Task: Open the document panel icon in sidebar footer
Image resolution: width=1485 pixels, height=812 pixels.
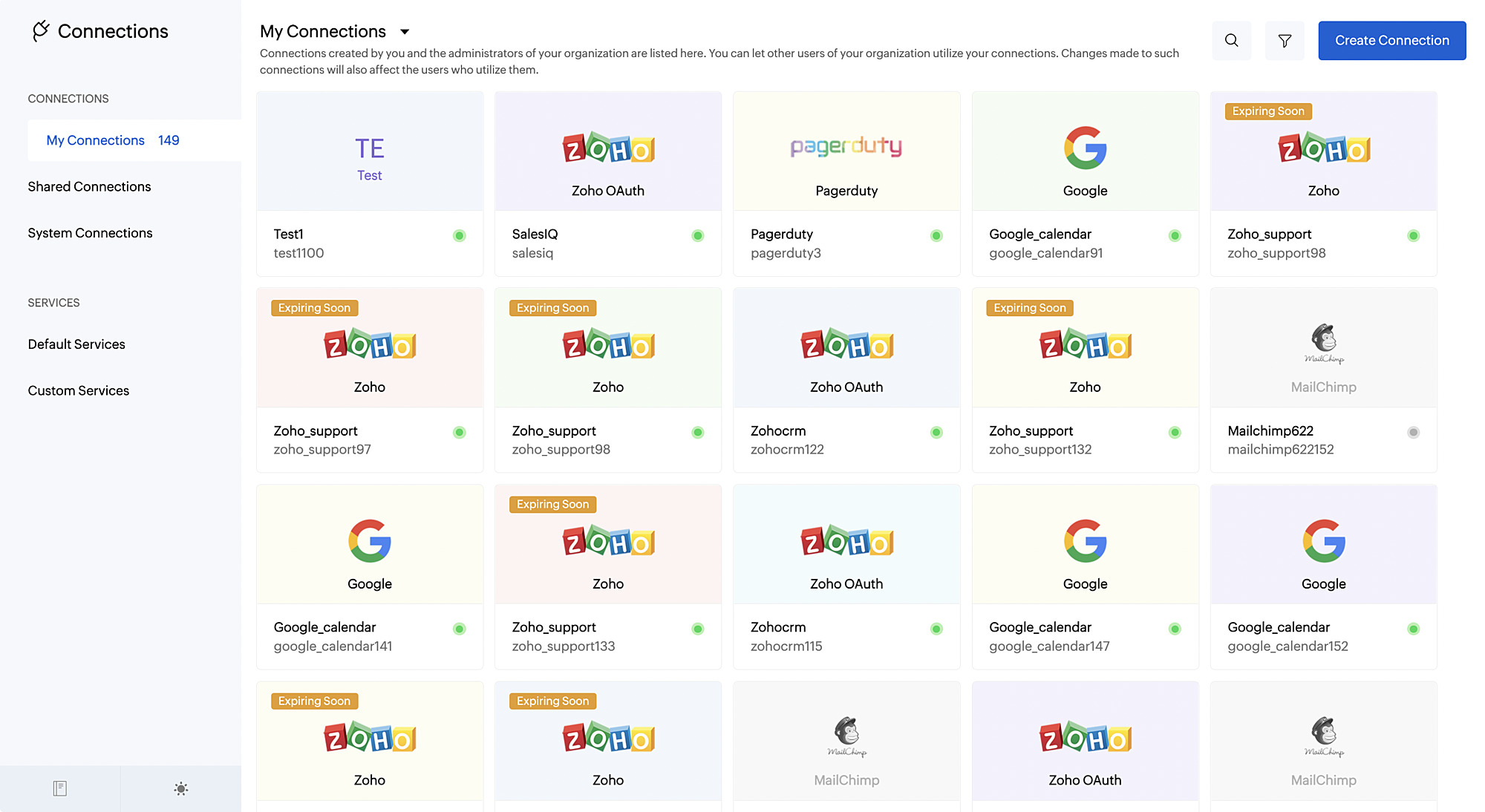Action: click(x=60, y=788)
